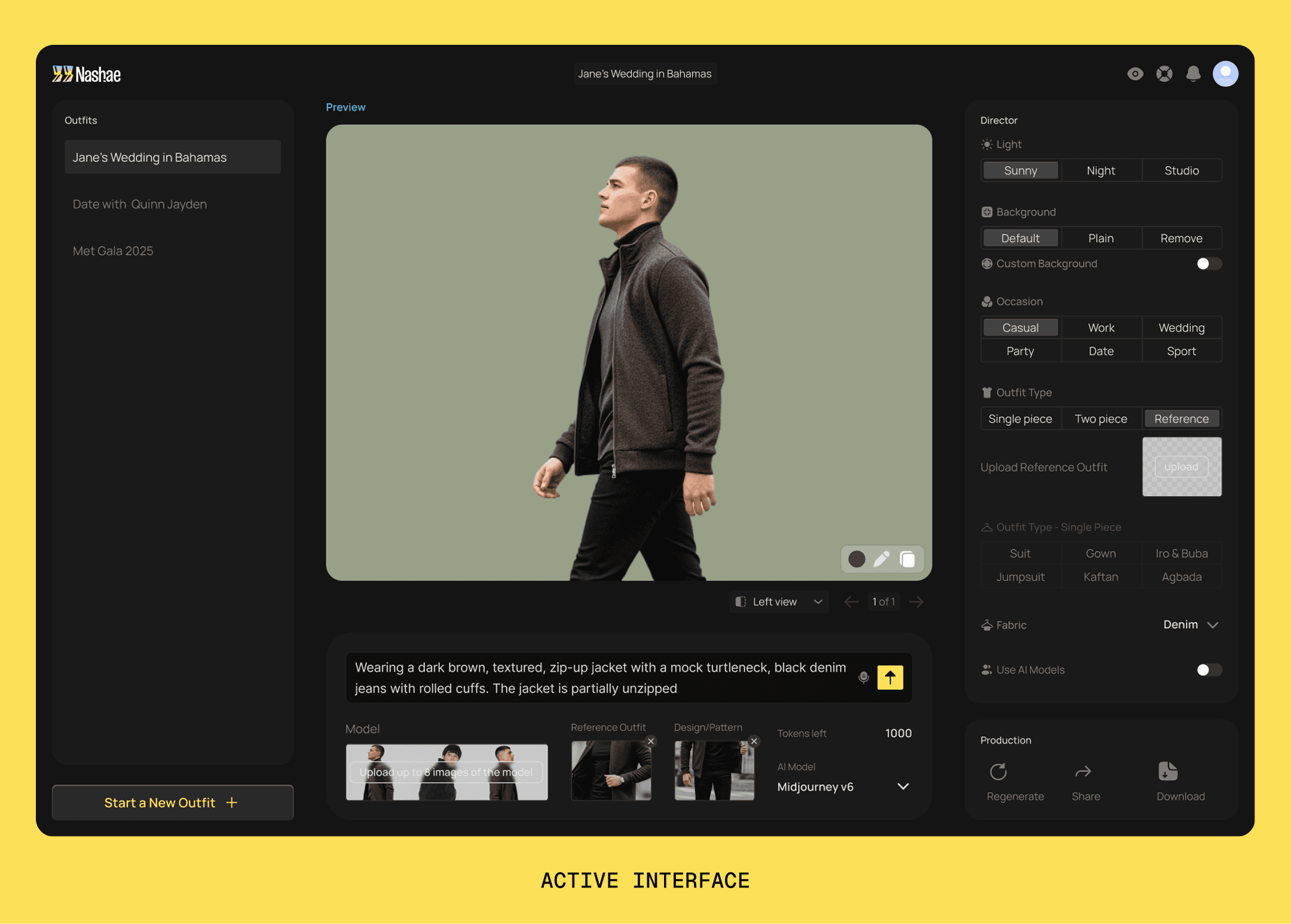Viewport: 1291px width, 924px height.
Task: Click upload button for reference outfit
Action: pos(1182,467)
